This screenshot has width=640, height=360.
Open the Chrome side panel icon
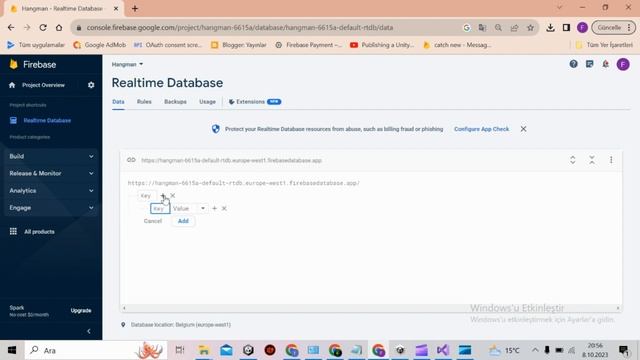click(566, 27)
